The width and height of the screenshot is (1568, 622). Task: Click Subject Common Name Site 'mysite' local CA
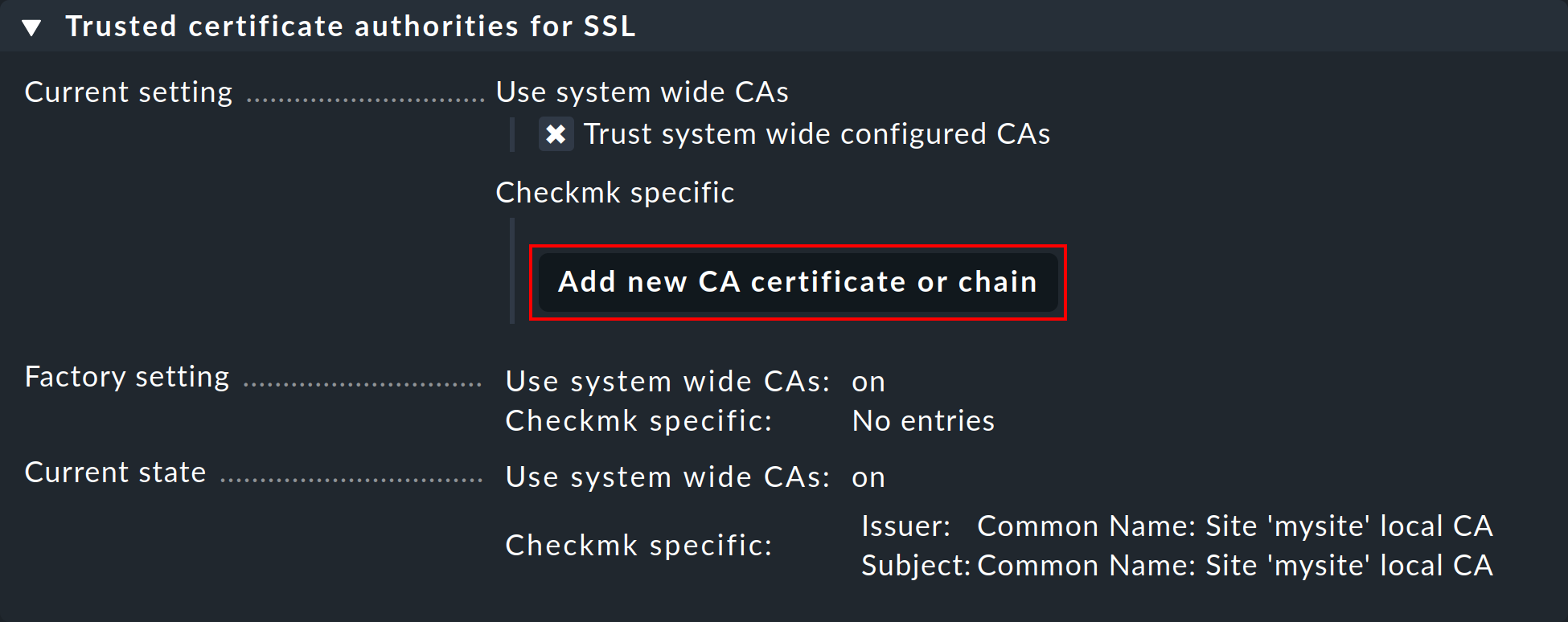[1174, 565]
